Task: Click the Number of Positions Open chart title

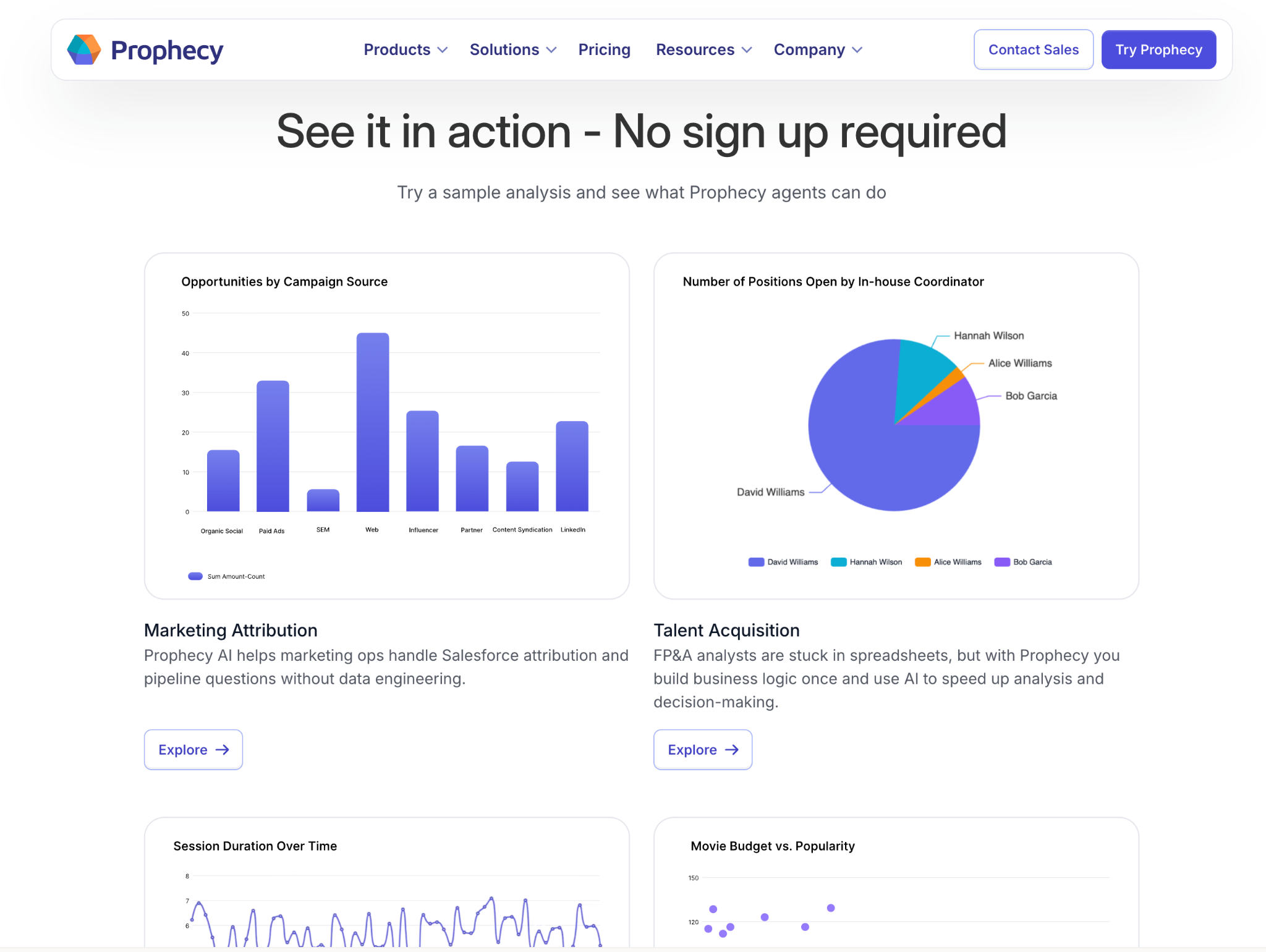Action: click(x=833, y=282)
